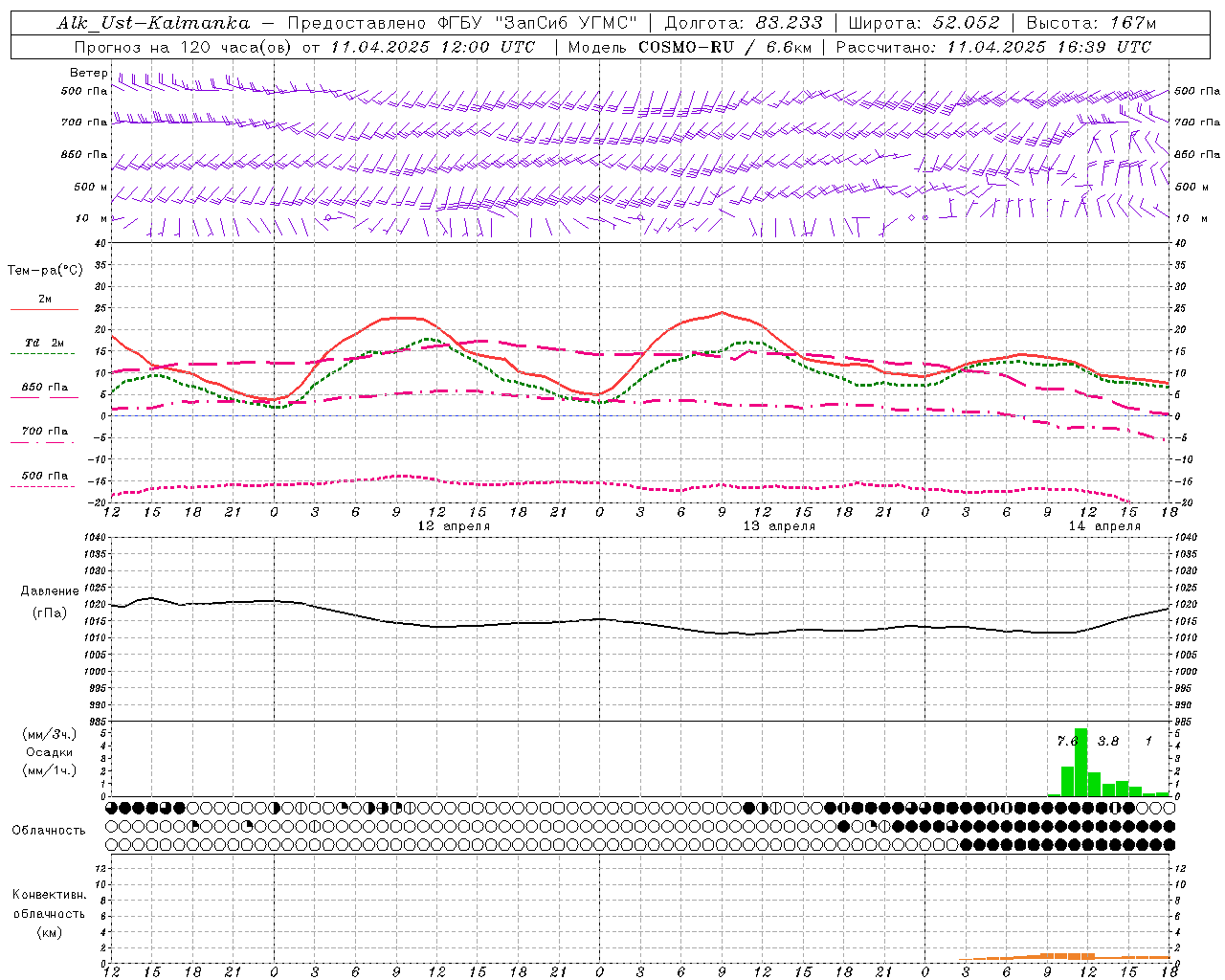
Task: Click the tallest green precipitation bar
Action: (1081, 763)
